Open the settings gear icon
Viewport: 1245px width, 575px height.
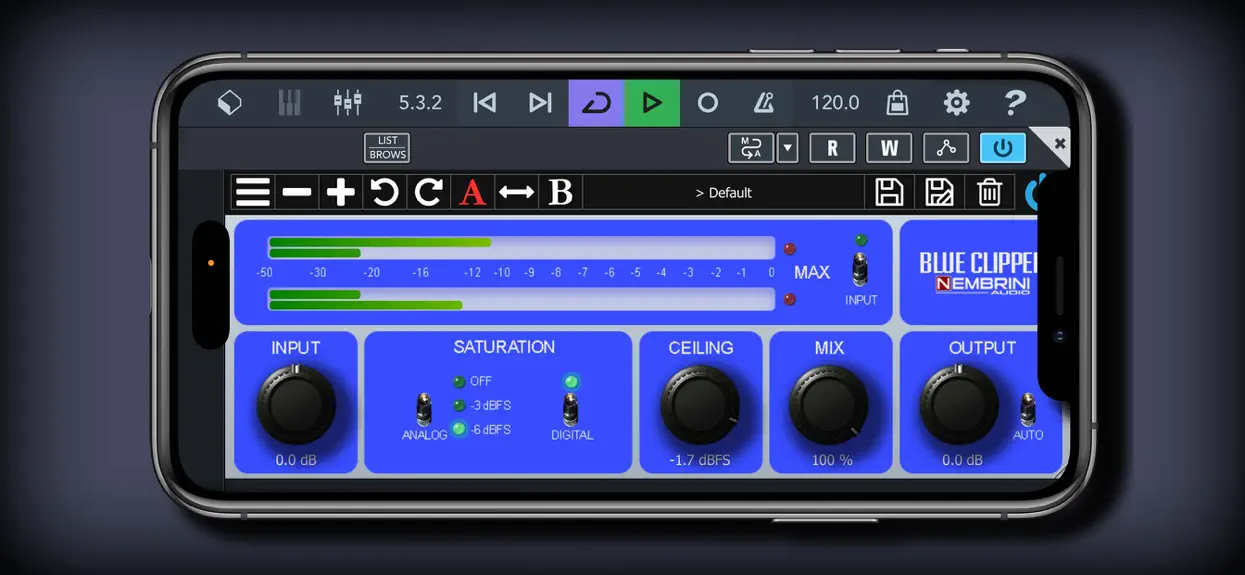(x=957, y=102)
